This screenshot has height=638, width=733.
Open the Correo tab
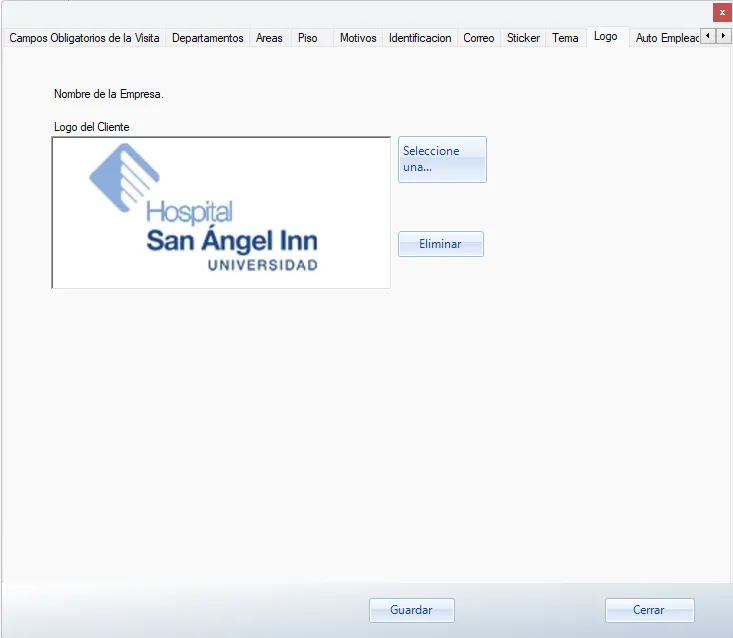coord(479,38)
